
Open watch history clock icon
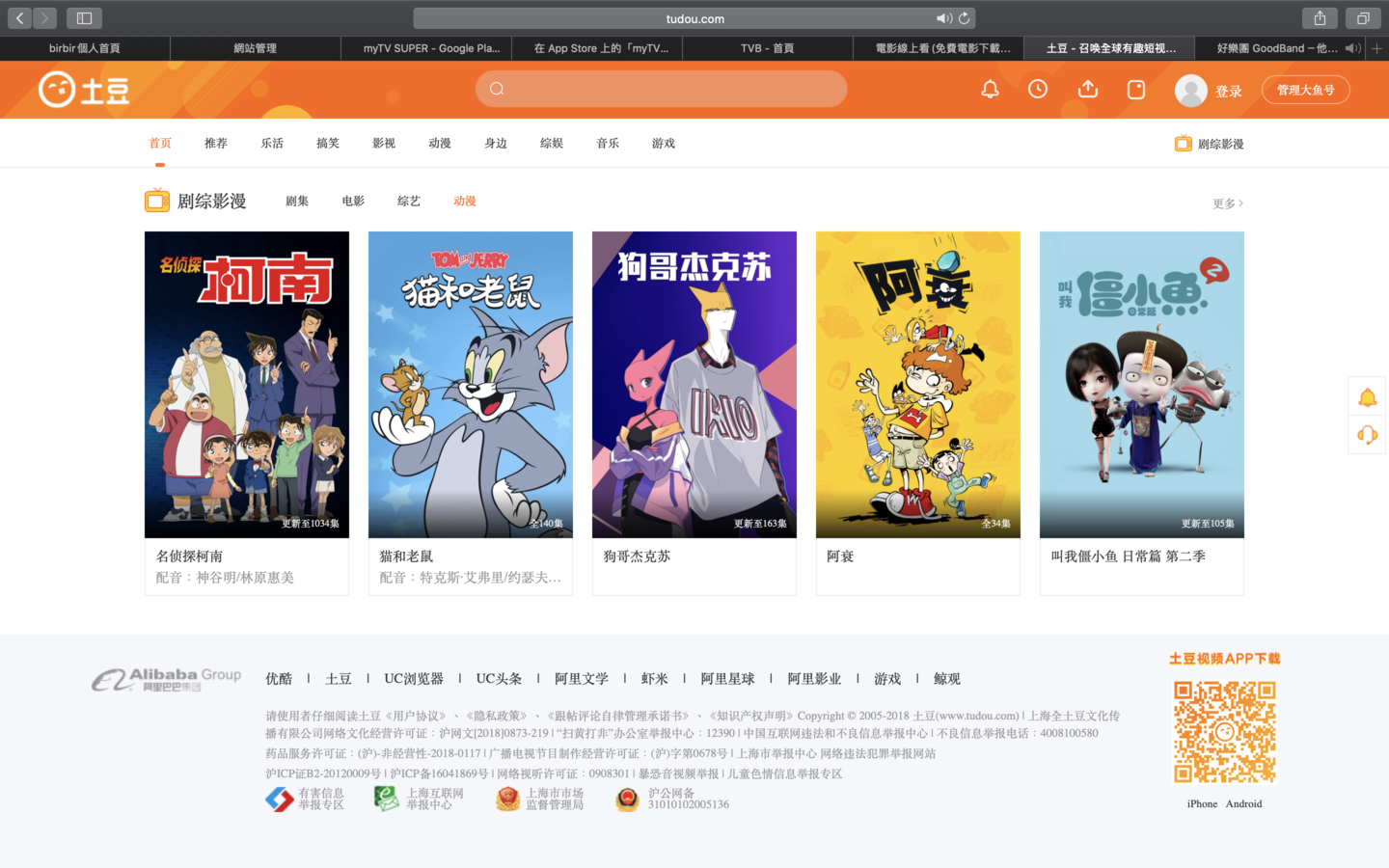[1038, 89]
